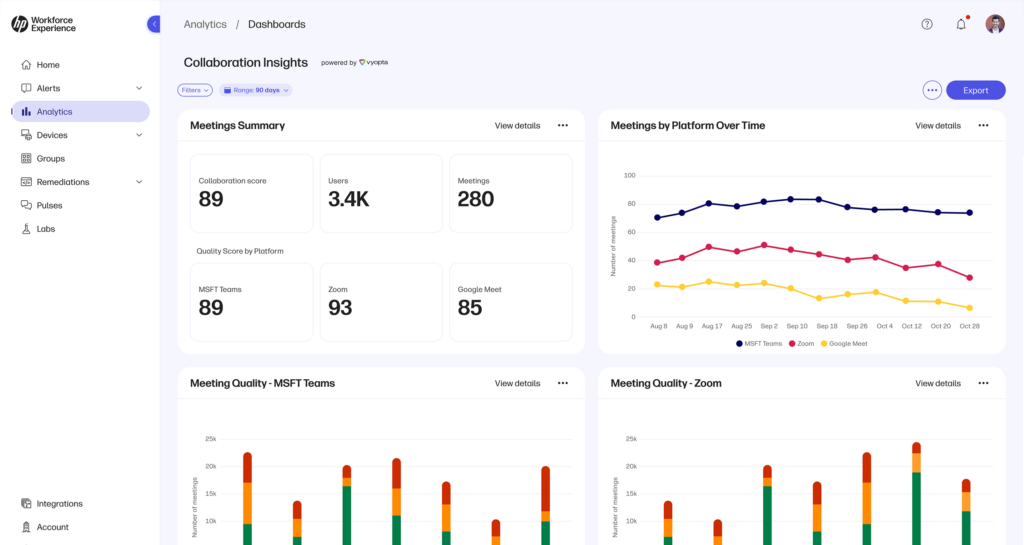Image resolution: width=1024 pixels, height=545 pixels.
Task: Click the Quality Score by Platform label
Action: (x=240, y=251)
